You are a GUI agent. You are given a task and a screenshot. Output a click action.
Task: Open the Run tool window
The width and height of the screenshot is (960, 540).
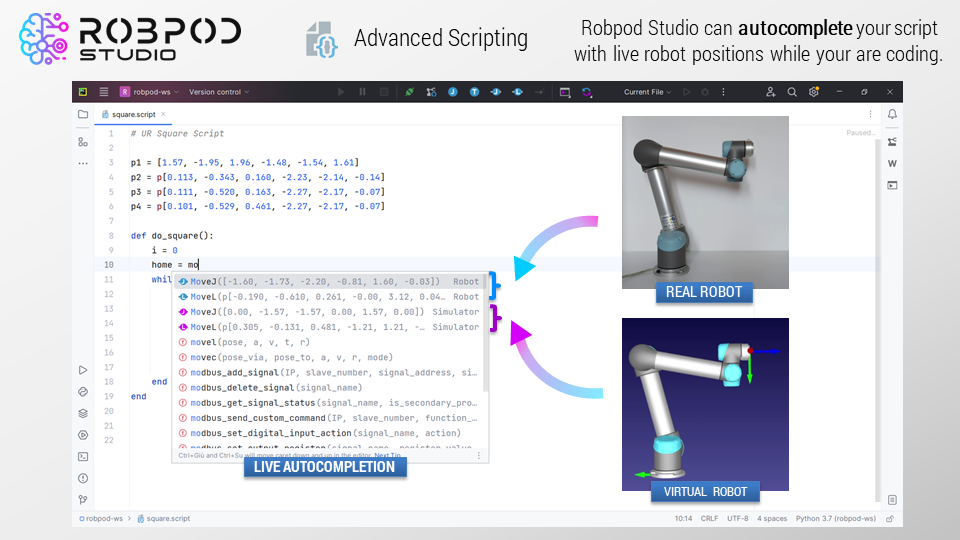click(x=83, y=370)
